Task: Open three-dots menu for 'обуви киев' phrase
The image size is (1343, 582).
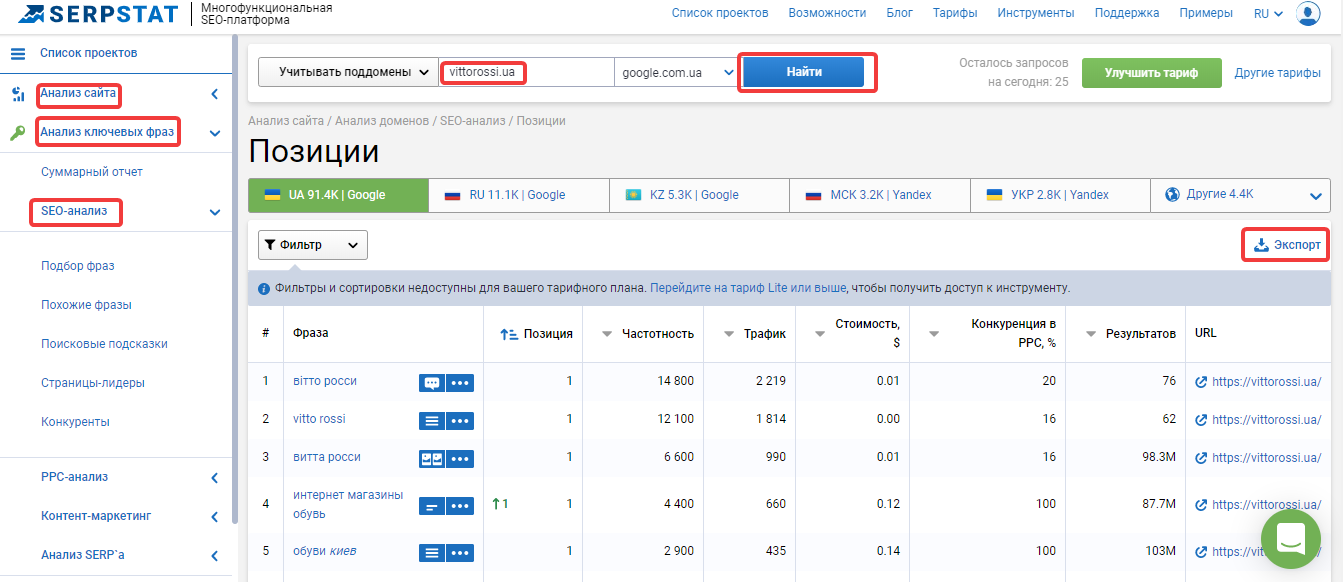Action: tap(460, 552)
